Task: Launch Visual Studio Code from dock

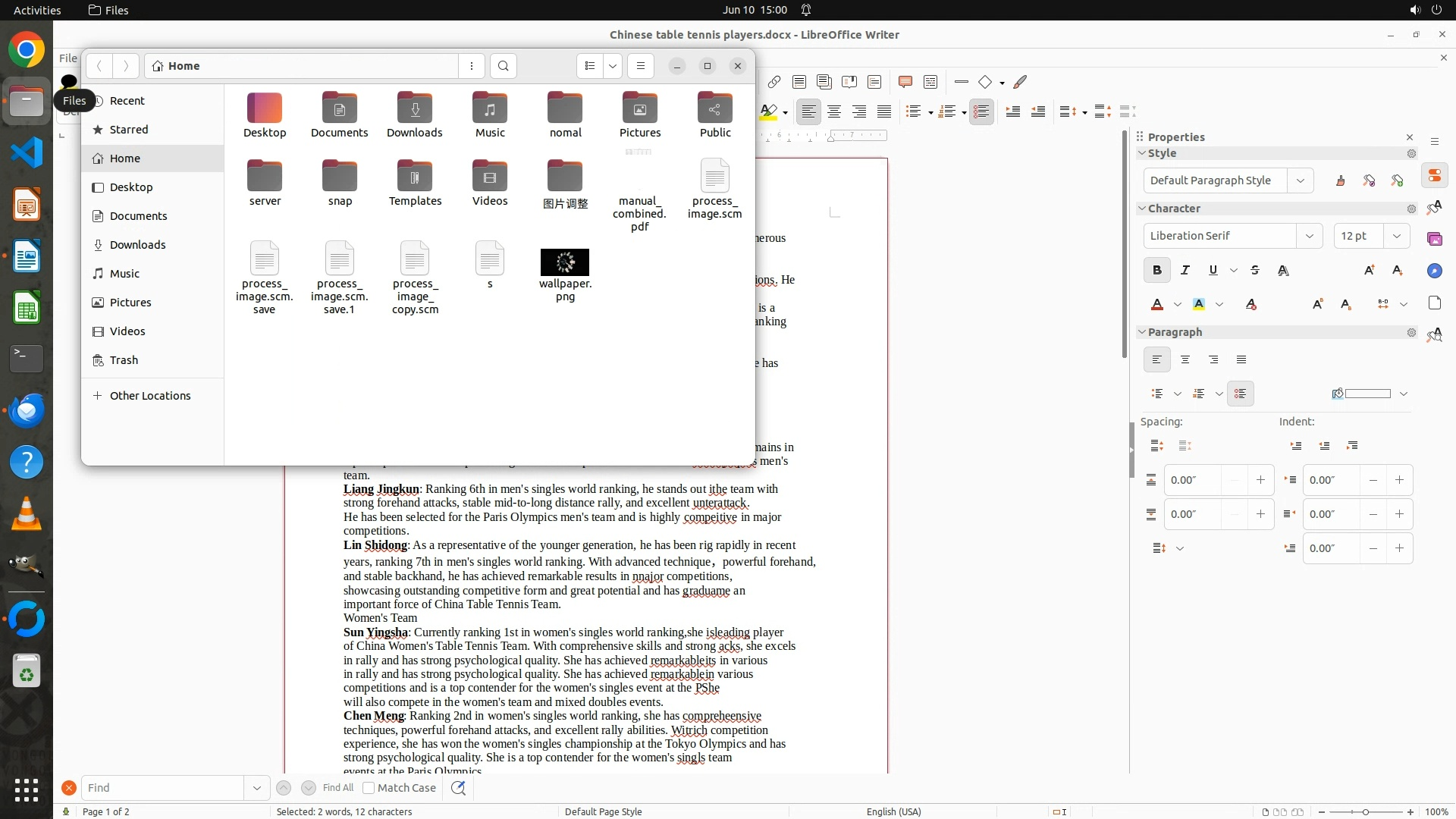Action: tap(27, 153)
